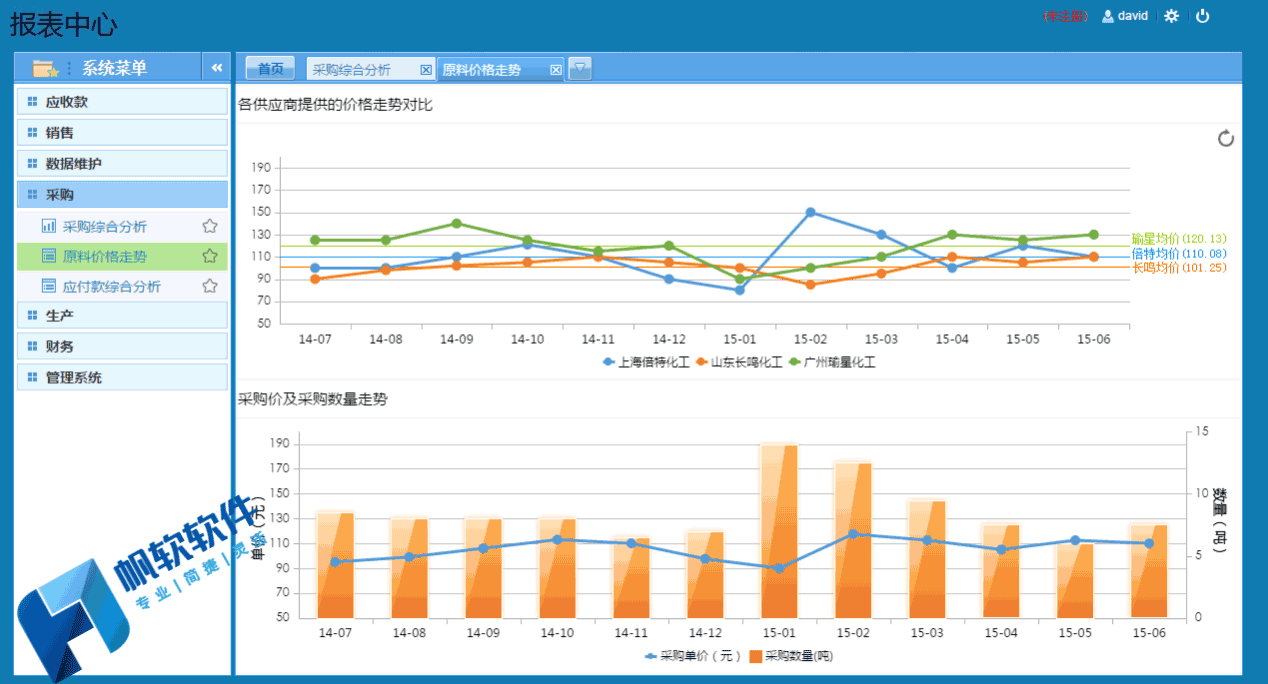The height and width of the screenshot is (684, 1268).
Task: Click the blue 15-02 peak point
Action: (x=810, y=212)
